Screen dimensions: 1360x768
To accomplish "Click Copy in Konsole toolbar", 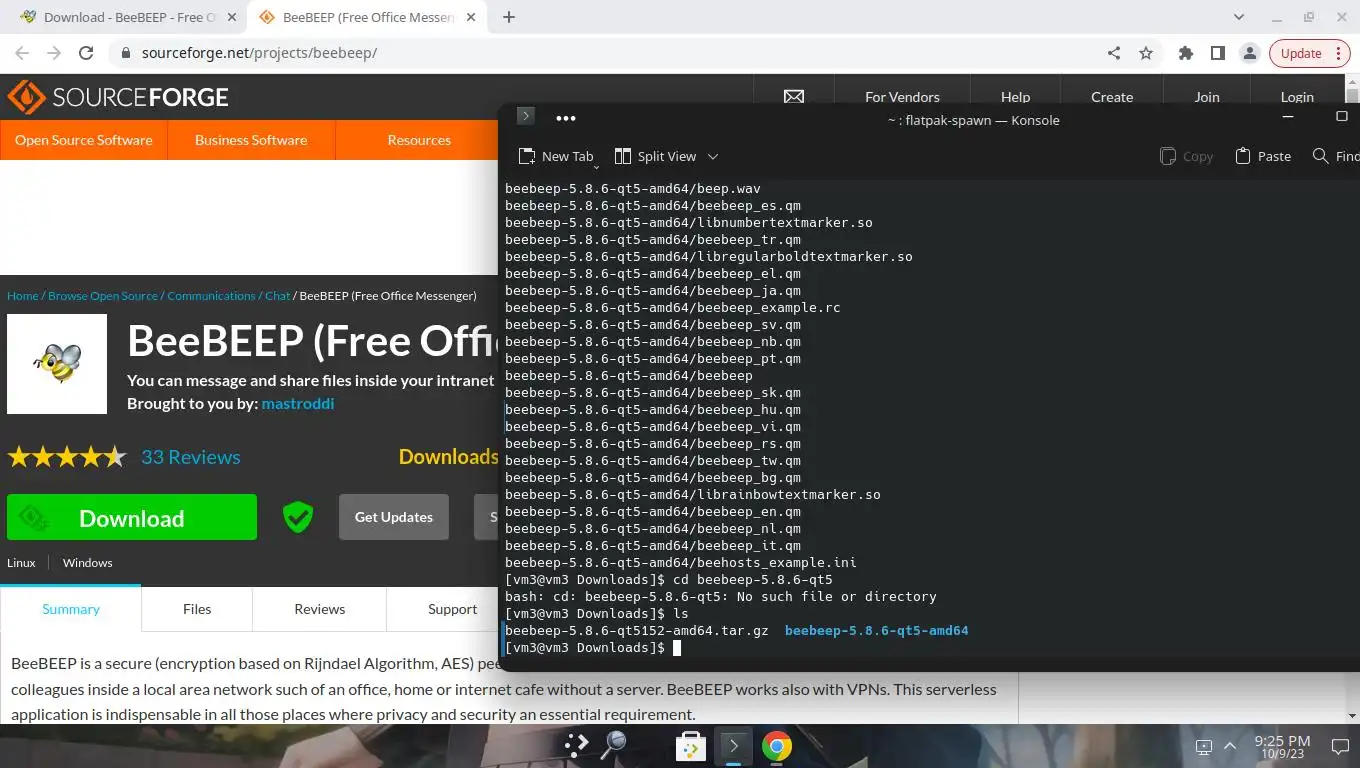I will (1186, 156).
